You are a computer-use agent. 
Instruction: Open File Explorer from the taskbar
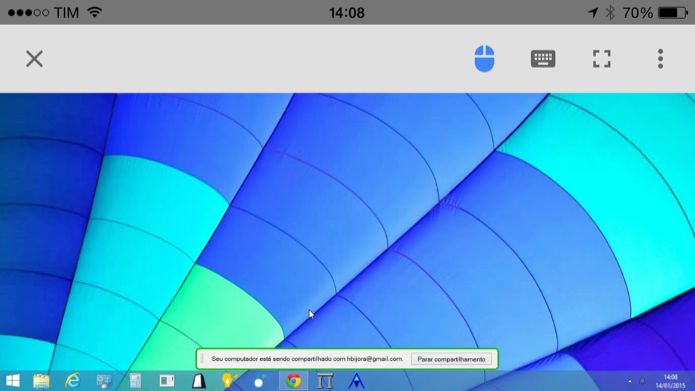coord(41,381)
